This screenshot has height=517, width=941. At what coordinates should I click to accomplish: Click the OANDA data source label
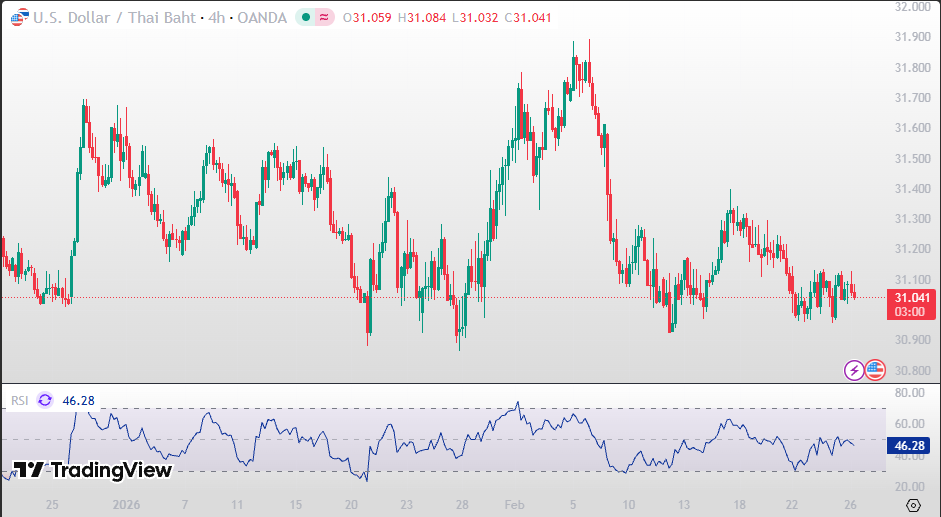260,18
